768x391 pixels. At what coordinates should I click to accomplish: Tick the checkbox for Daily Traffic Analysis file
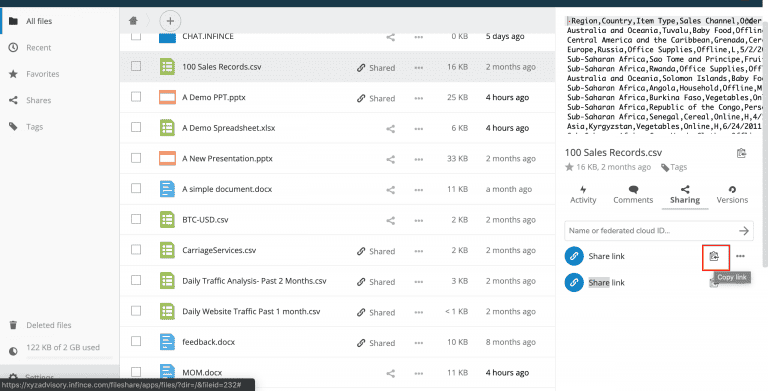coord(136,280)
